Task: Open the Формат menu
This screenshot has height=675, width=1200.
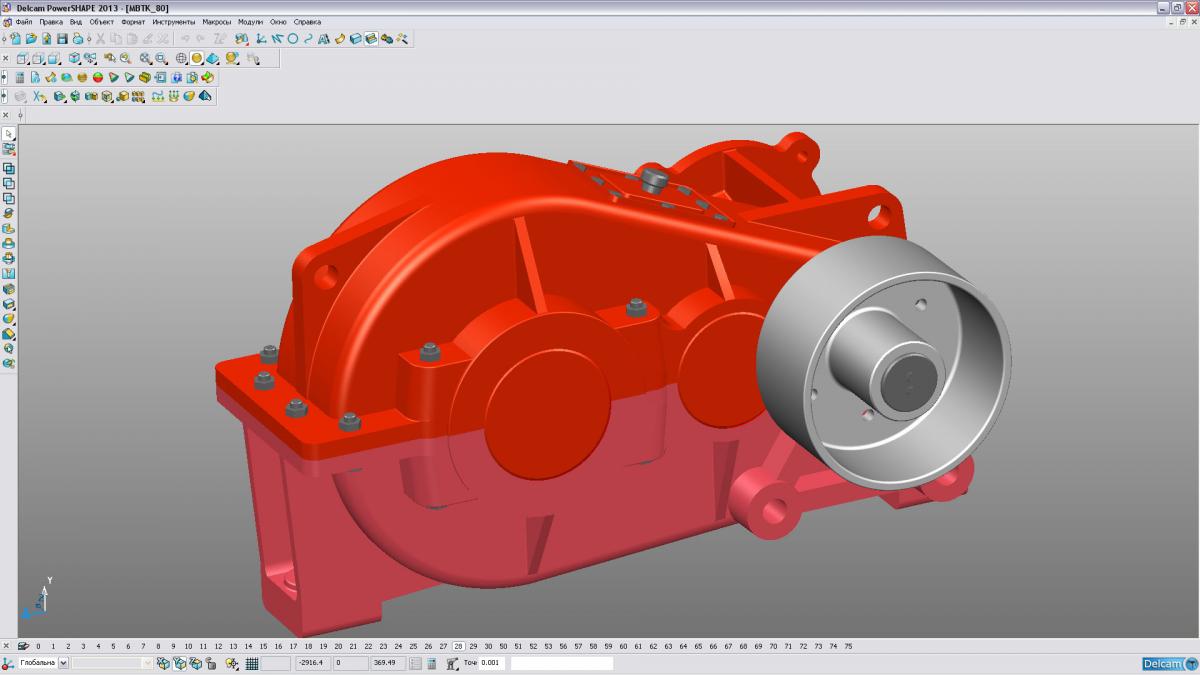Action: (133, 21)
